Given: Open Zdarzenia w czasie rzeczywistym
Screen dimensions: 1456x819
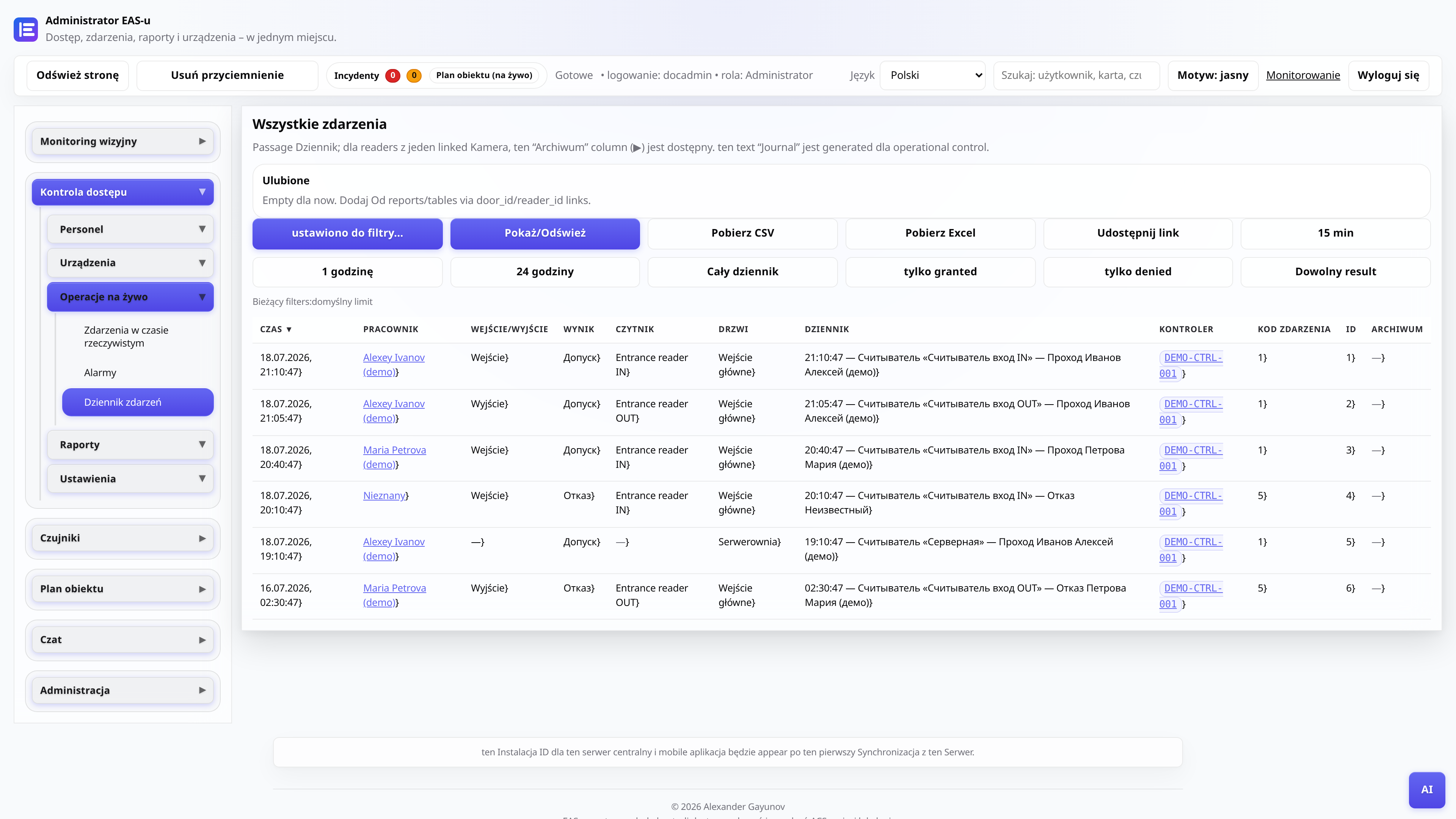Looking at the screenshot, I should pos(126,336).
